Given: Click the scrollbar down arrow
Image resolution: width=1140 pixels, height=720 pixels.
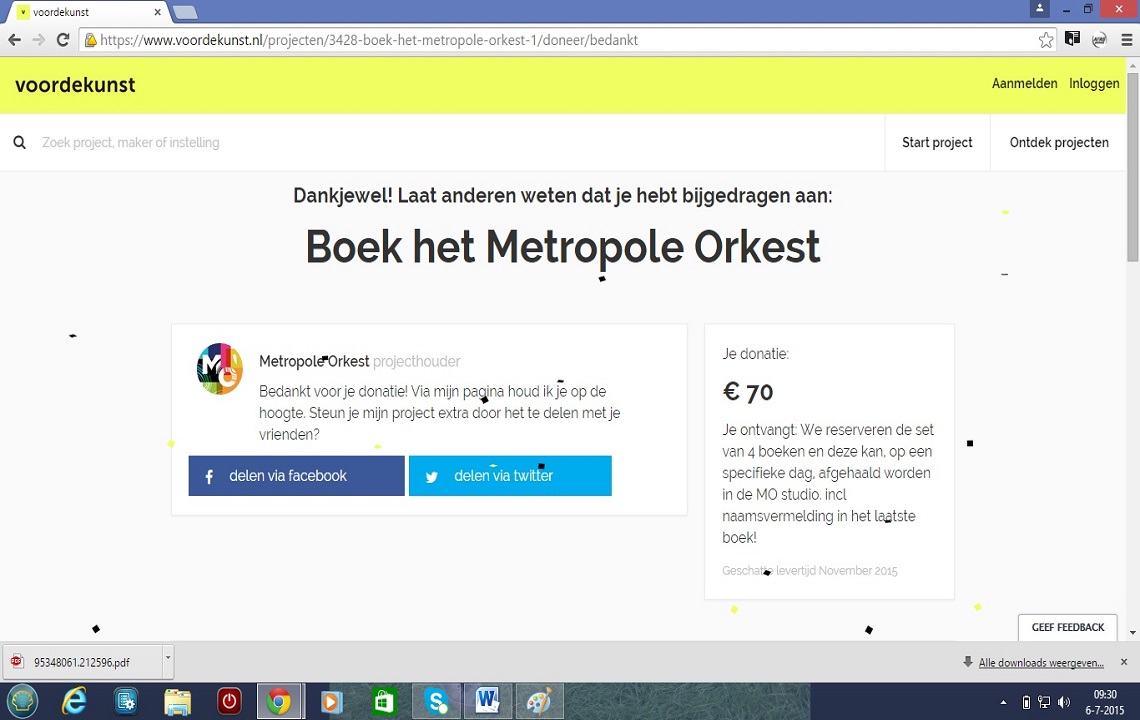Looking at the screenshot, I should [x=1133, y=633].
